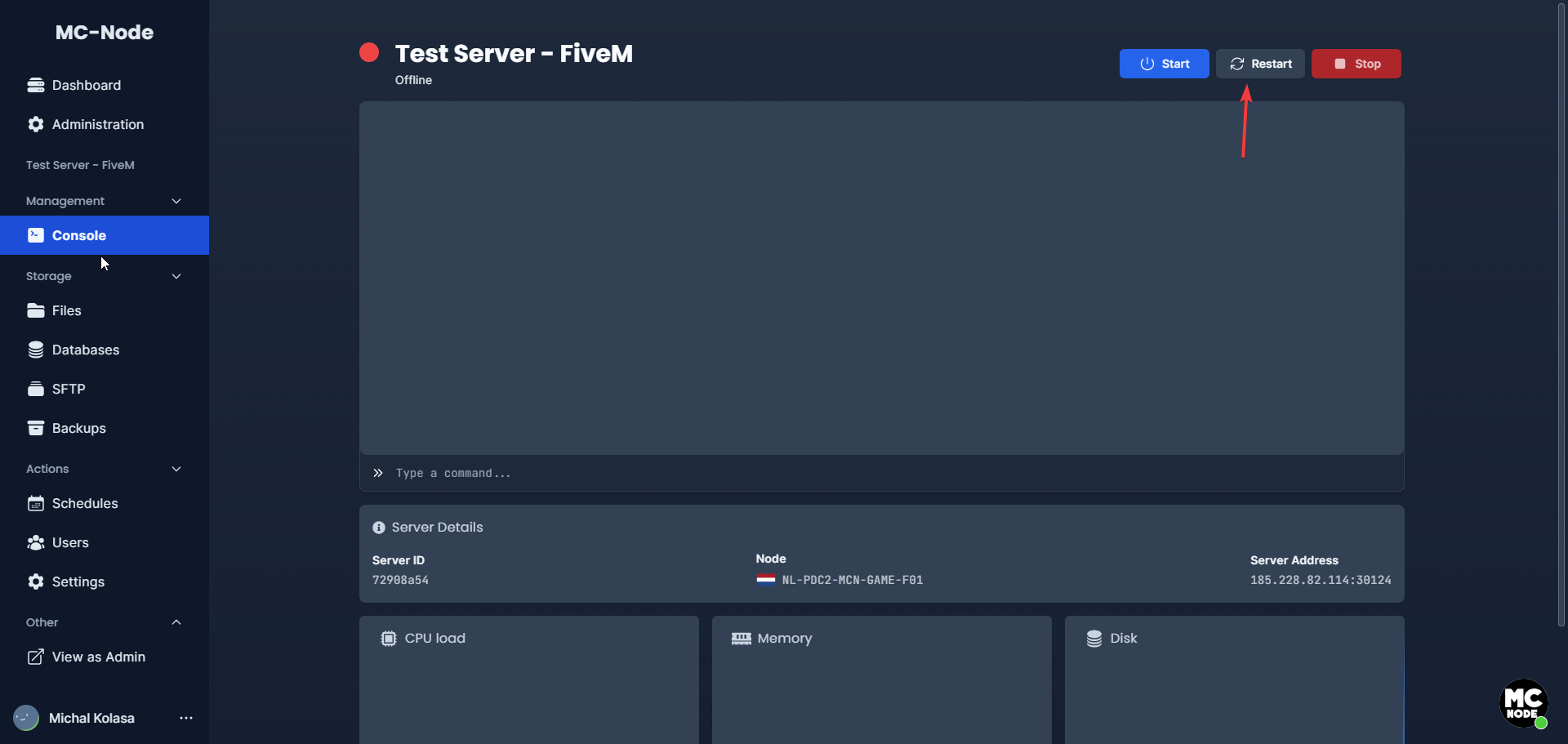This screenshot has width=1568, height=744.
Task: Select node name NL-PDC2-MCN-GAME-F01
Action: (x=853, y=580)
